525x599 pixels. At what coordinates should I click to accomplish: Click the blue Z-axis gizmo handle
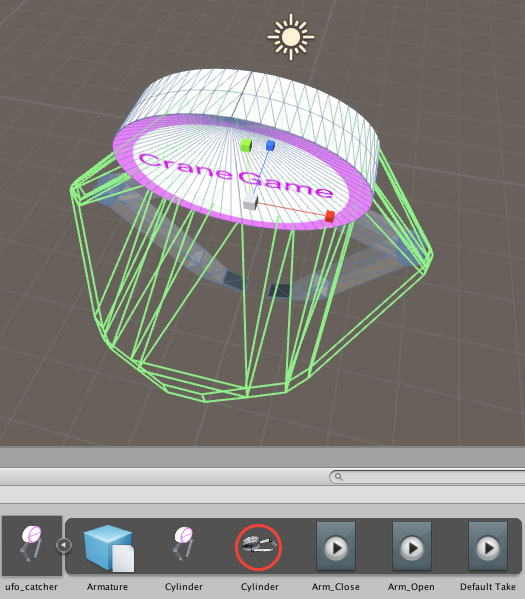coord(270,145)
